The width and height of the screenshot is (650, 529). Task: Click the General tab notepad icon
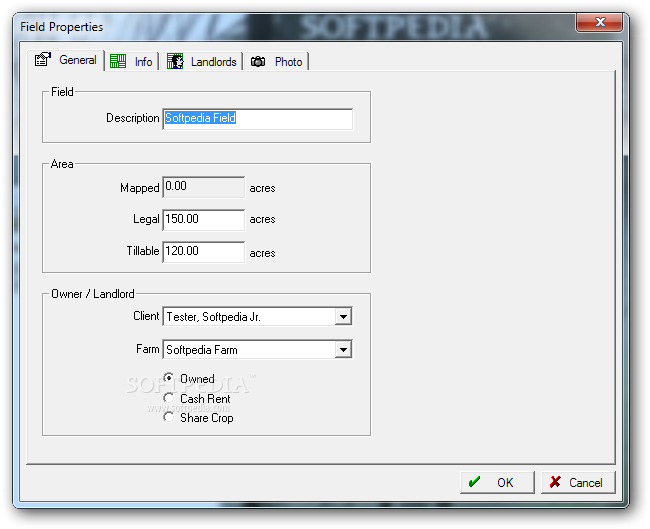[43, 60]
